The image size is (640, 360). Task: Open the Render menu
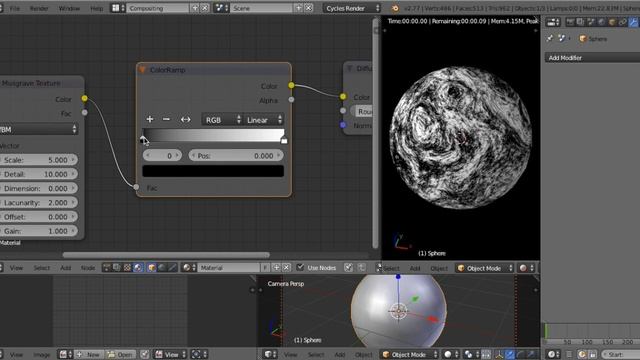click(39, 8)
